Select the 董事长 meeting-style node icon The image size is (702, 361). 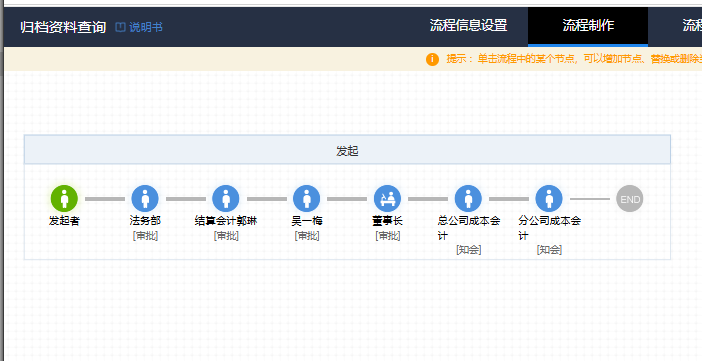[387, 198]
